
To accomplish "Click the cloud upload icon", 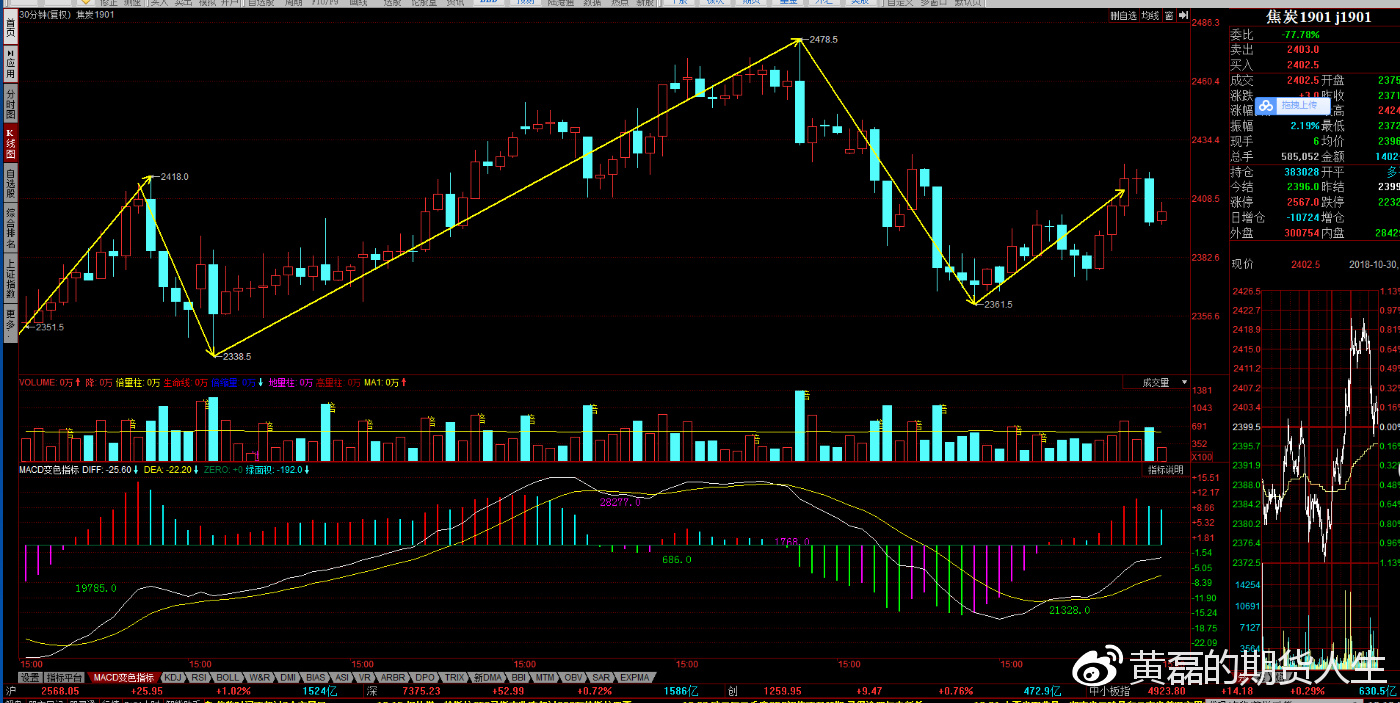I will point(1266,106).
